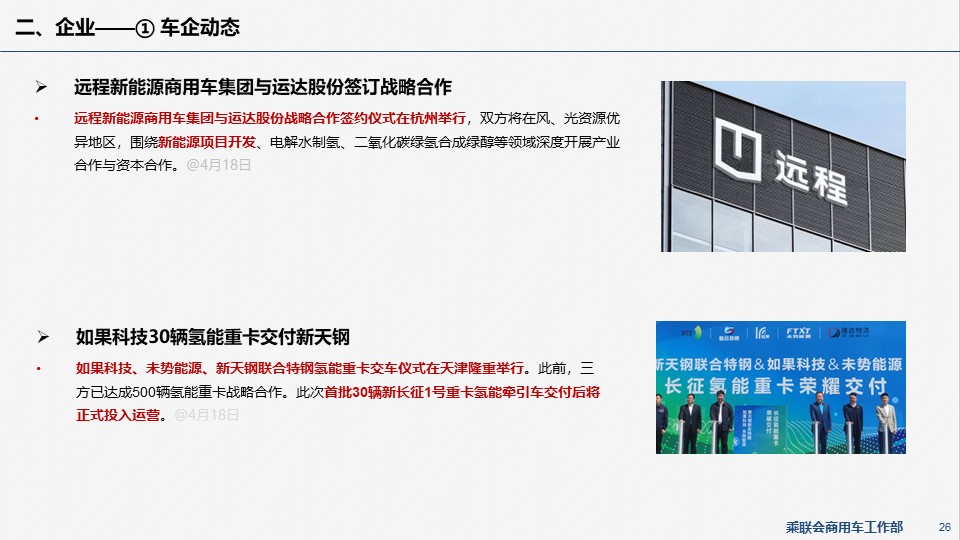Click the arrow bullet before 如果科技 heading
This screenshot has width=960, height=540.
tap(43, 336)
